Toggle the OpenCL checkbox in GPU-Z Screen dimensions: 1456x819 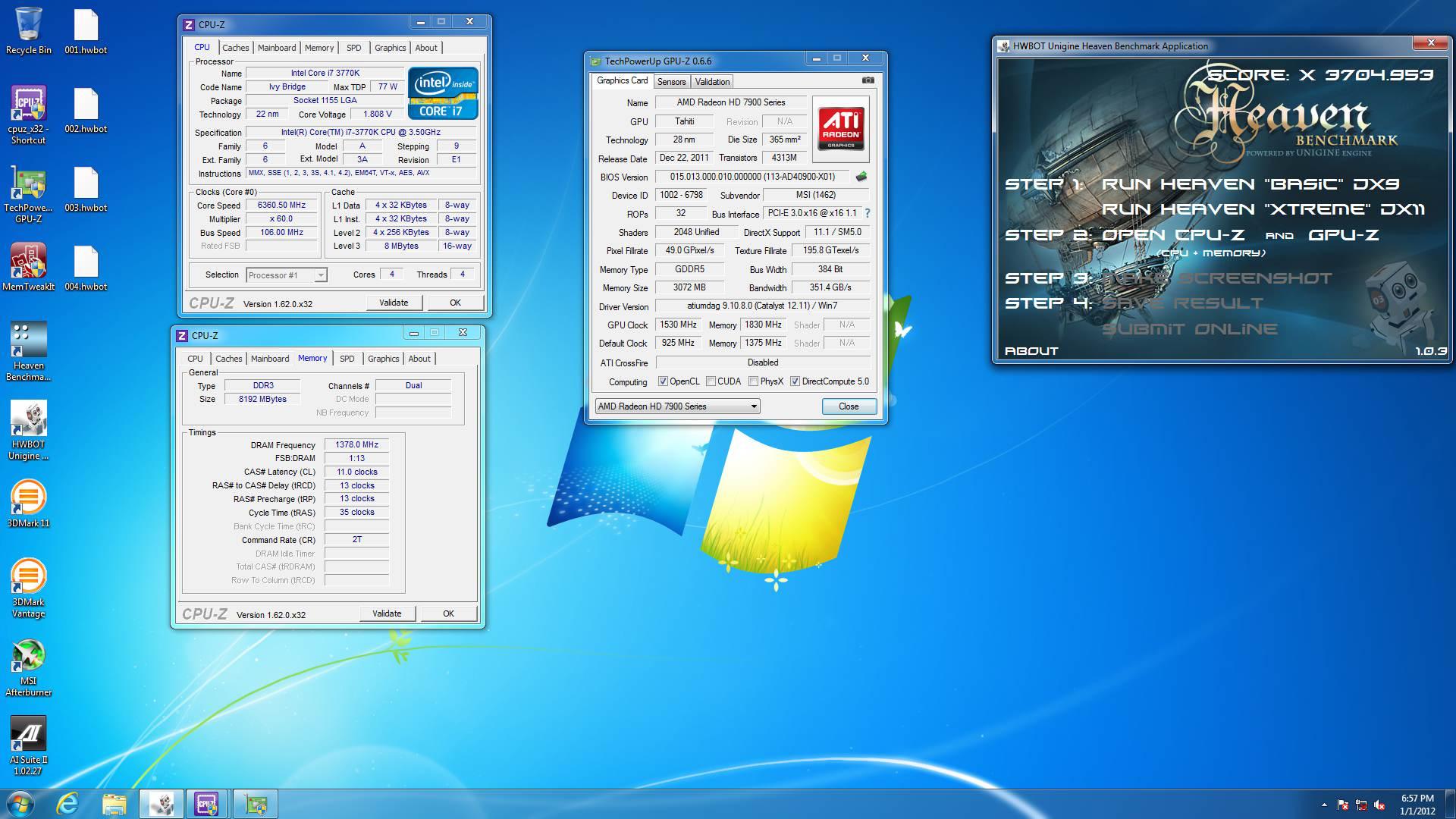663,381
